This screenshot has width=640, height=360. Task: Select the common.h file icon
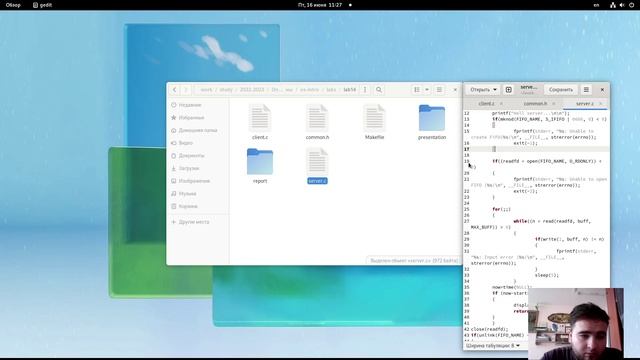[x=317, y=118]
